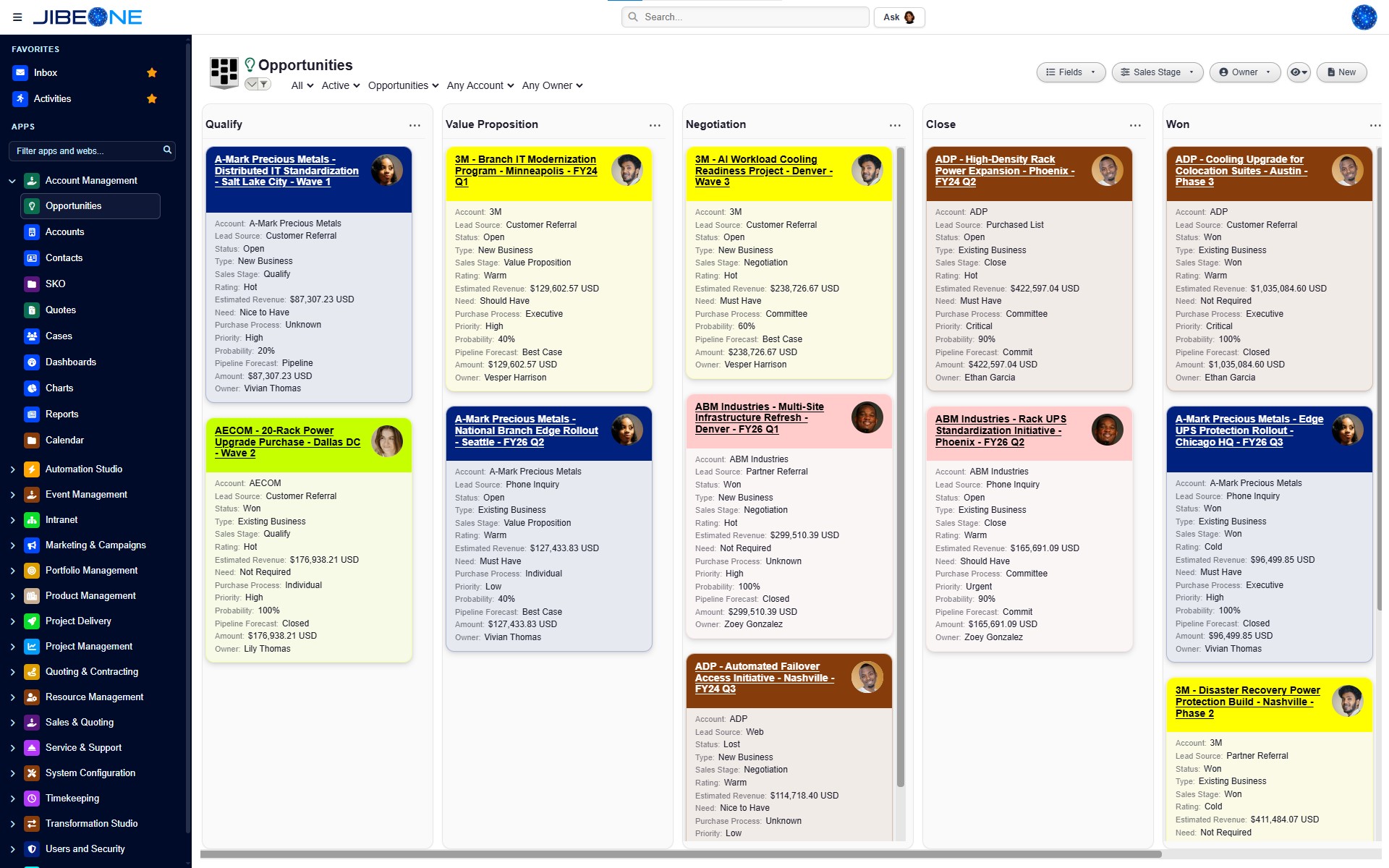The height and width of the screenshot is (868, 1389).
Task: Expand the Quoting & Contracting section
Action: 12,672
